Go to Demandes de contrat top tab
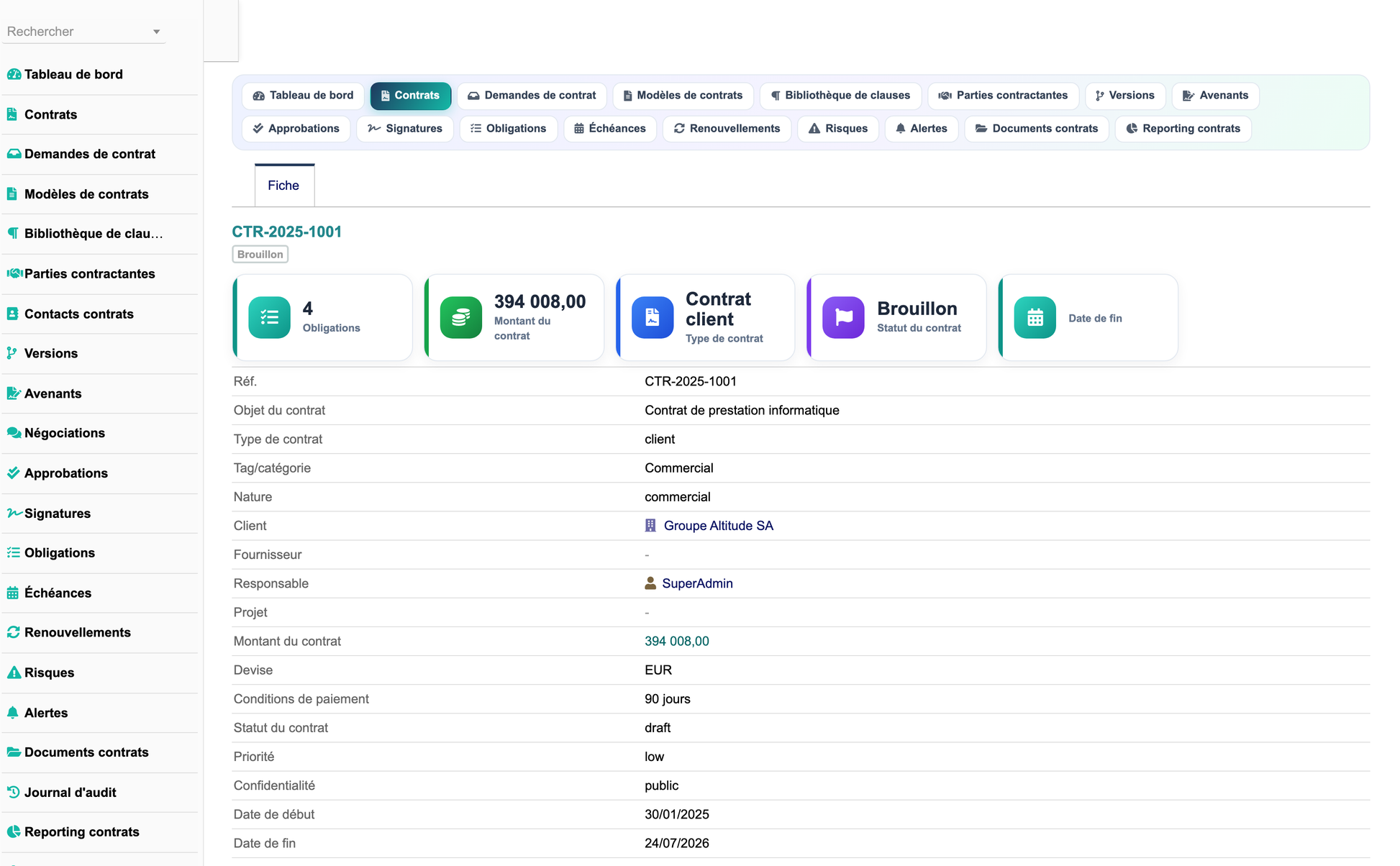Image resolution: width=1400 pixels, height=866 pixels. click(532, 96)
